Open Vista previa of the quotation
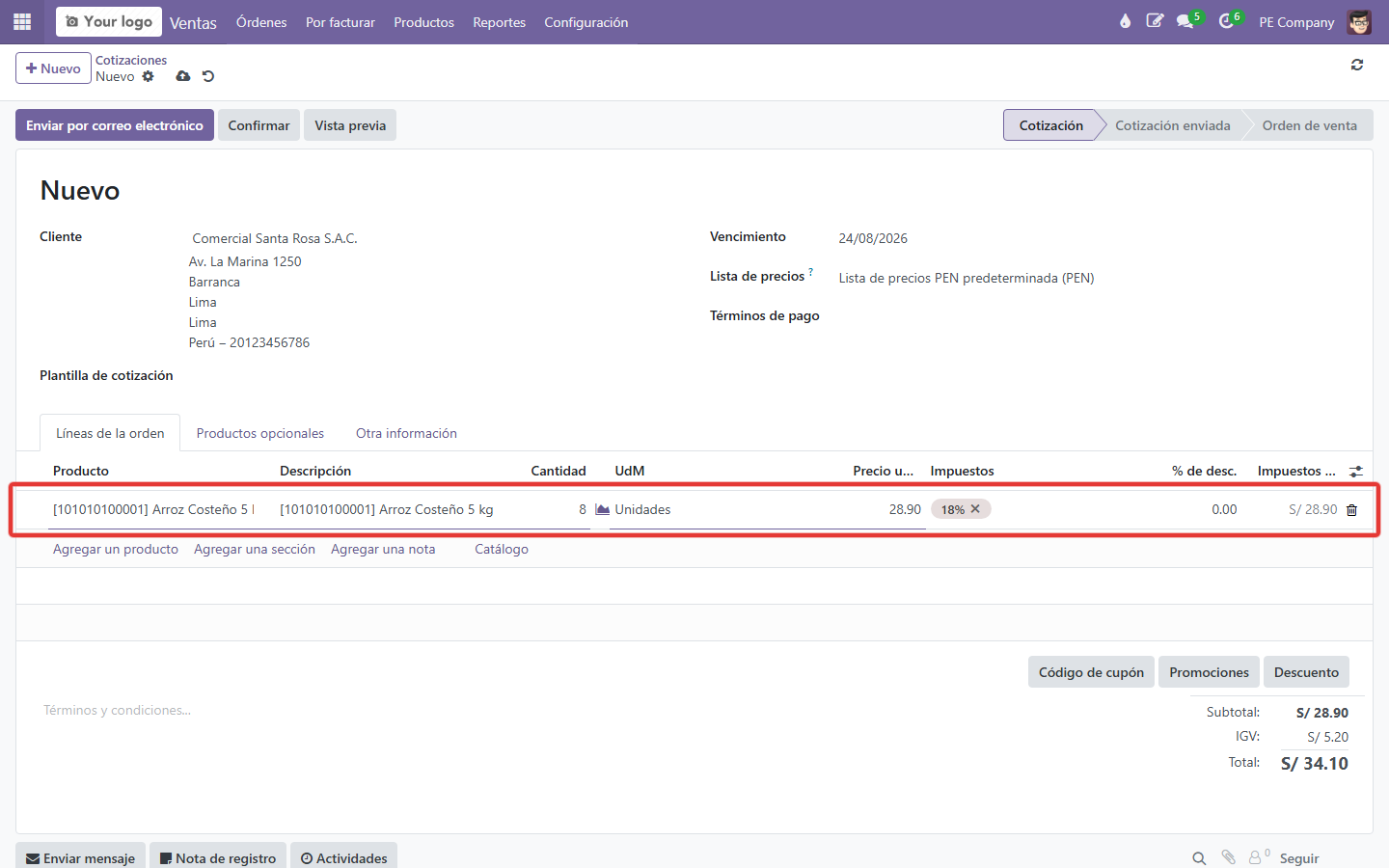Screen dimensions: 1389x868 pyautogui.click(x=350, y=125)
